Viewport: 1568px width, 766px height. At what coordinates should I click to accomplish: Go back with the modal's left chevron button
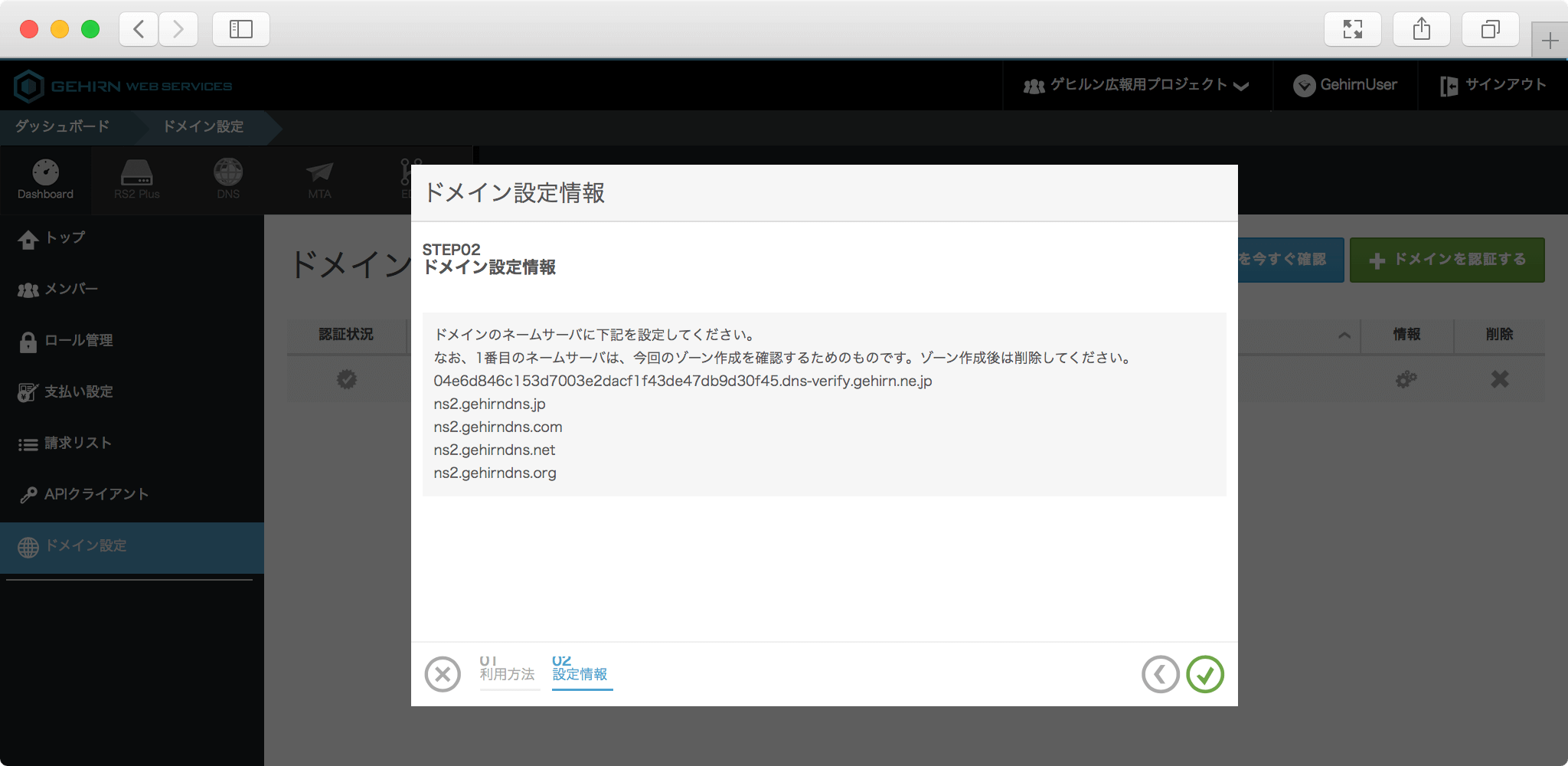point(1160,675)
